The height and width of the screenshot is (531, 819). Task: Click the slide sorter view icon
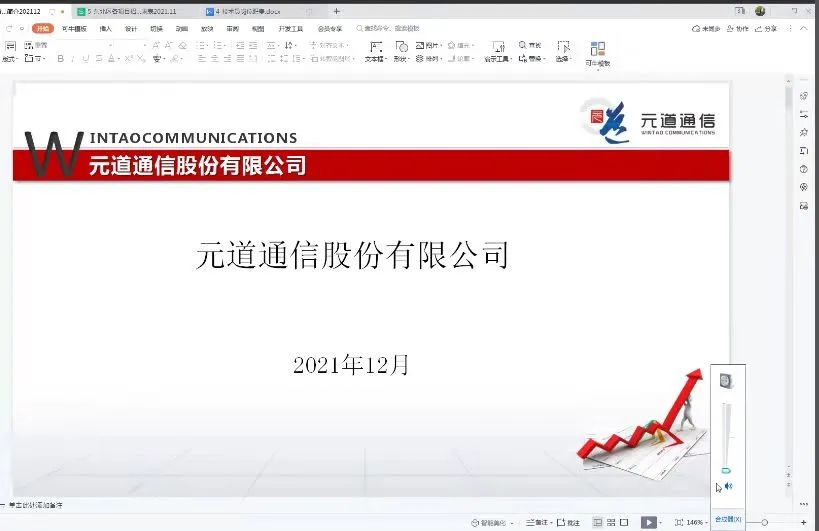[x=611, y=522]
